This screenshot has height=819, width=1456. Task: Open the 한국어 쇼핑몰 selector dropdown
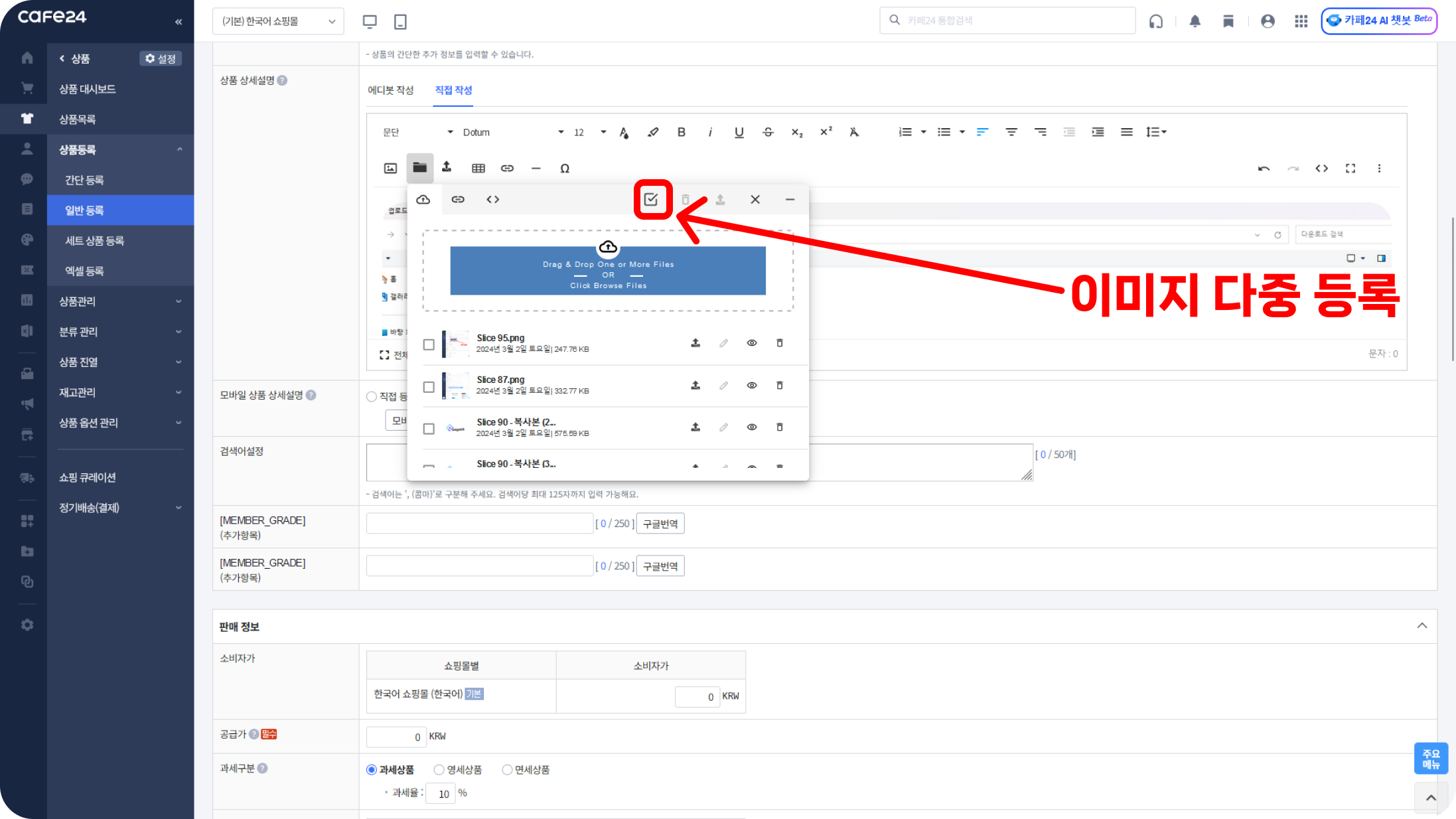tap(278, 21)
